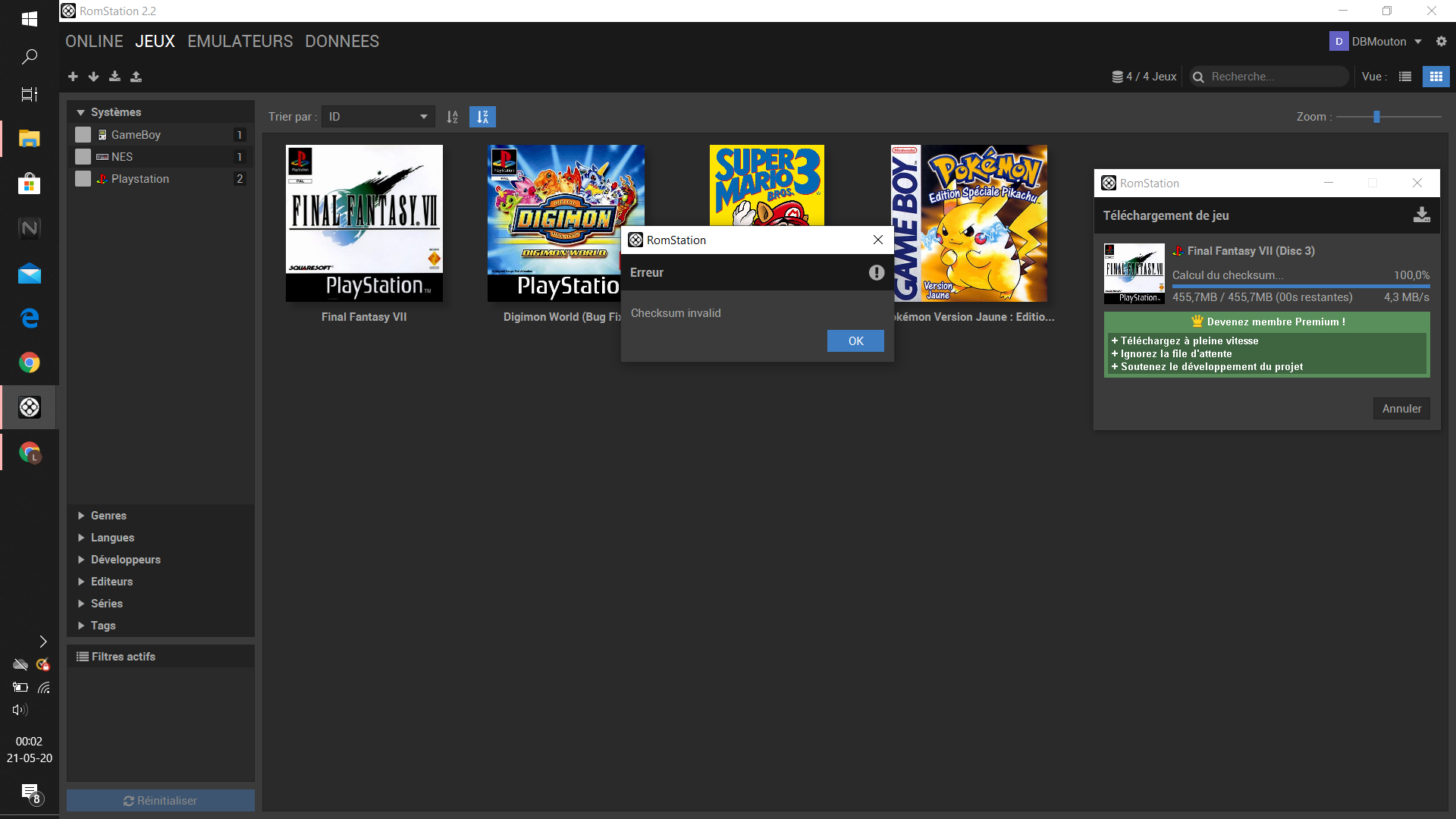Click 'Checksum invalid' message text
1456x819 pixels.
(676, 313)
